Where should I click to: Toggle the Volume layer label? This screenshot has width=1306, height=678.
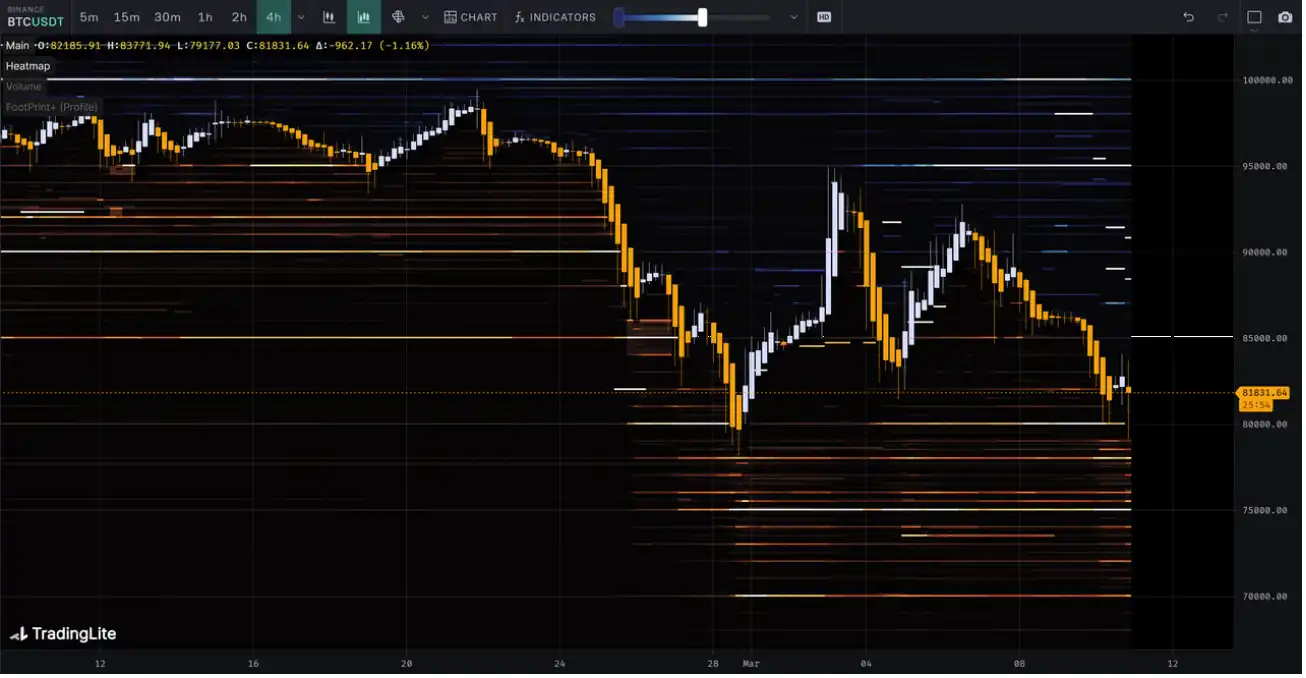click(x=24, y=87)
